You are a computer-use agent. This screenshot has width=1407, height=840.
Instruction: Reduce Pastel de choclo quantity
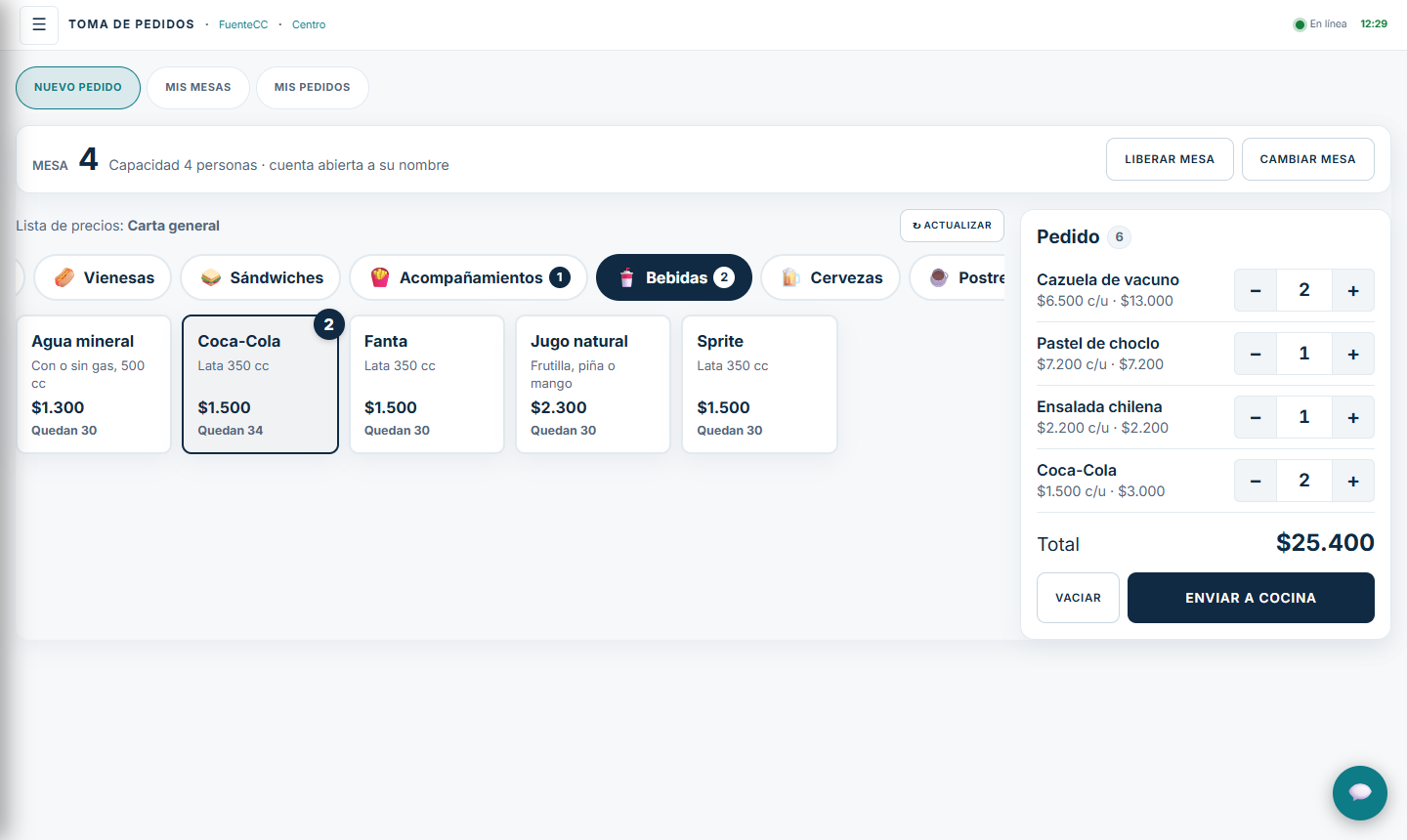click(x=1256, y=354)
